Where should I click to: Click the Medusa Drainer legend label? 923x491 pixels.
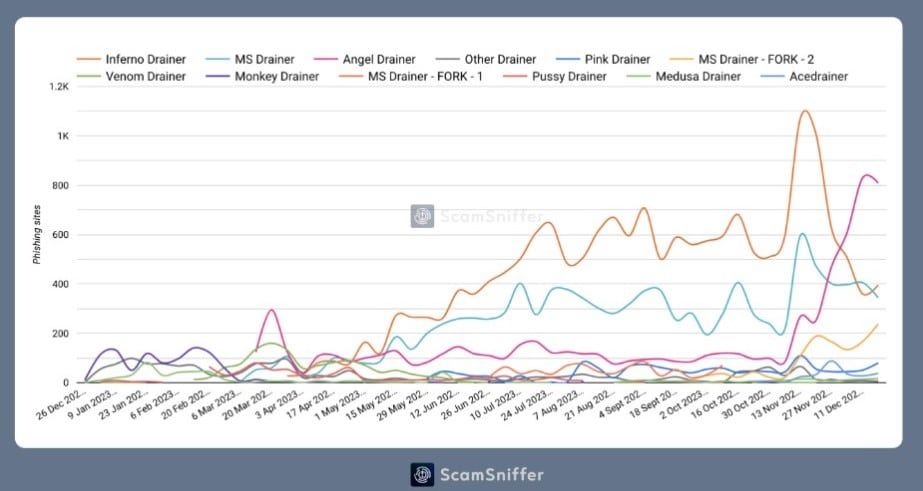pos(698,77)
